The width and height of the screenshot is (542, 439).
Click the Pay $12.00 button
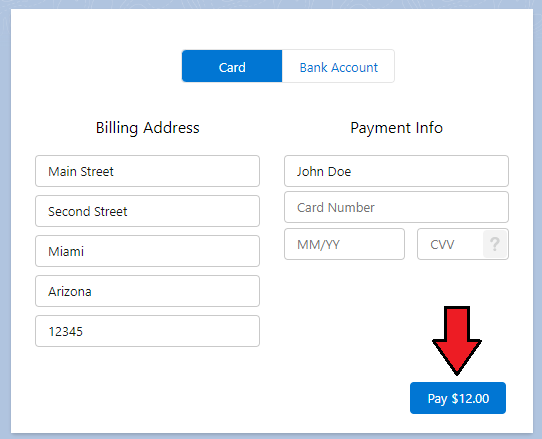click(458, 398)
